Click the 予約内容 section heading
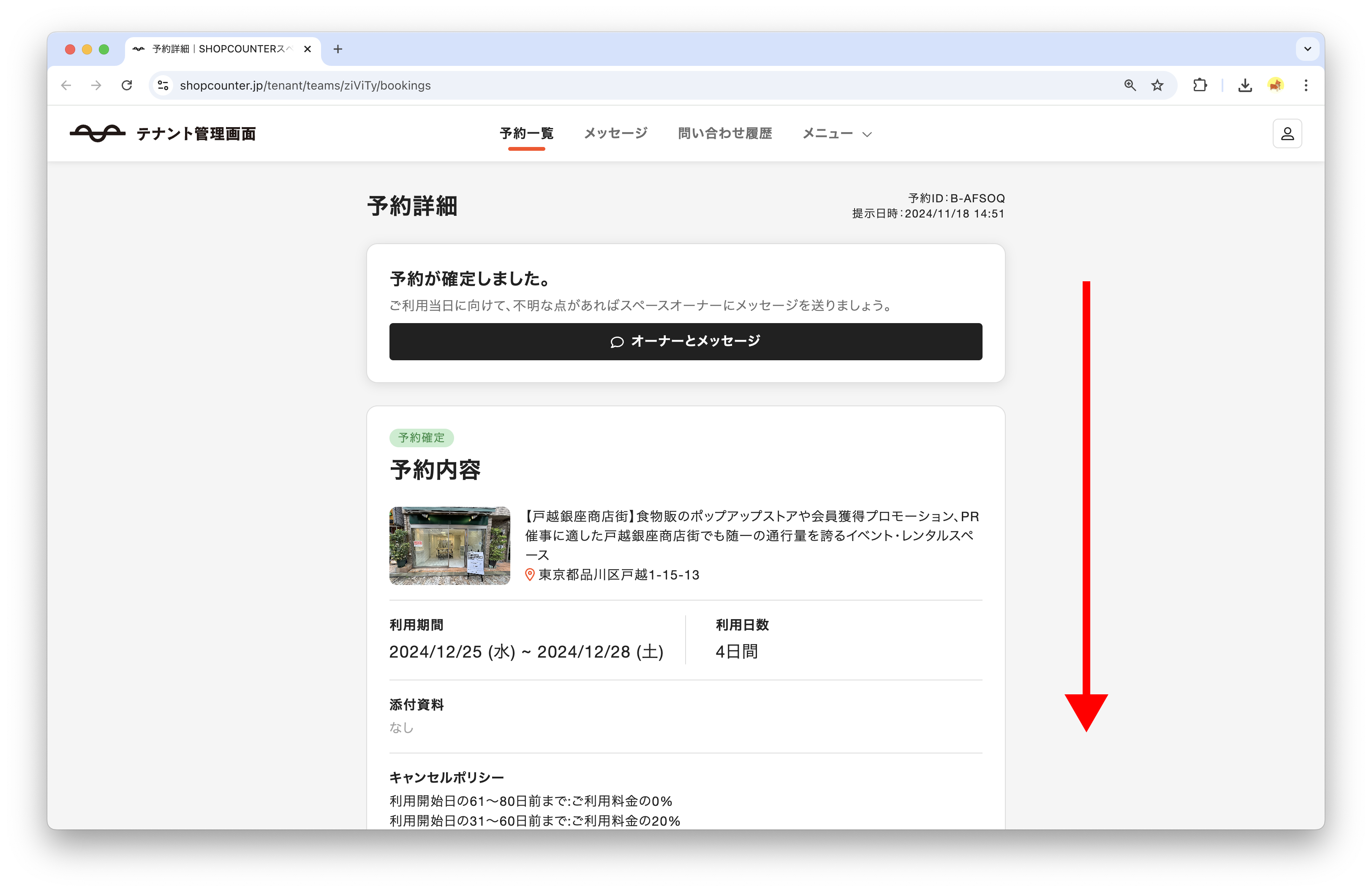The image size is (1372, 892). (x=435, y=470)
